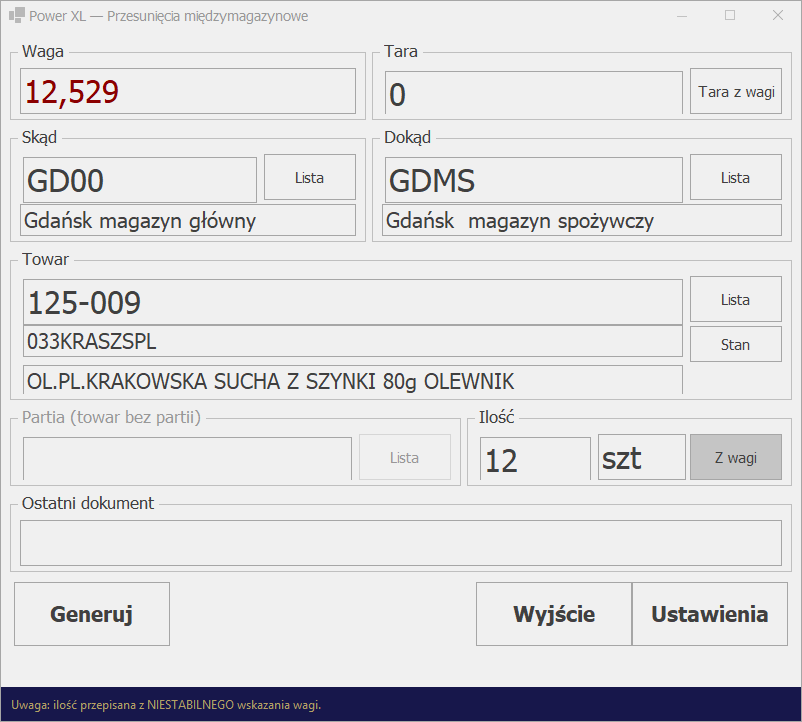The width and height of the screenshot is (802, 722).
Task: Click the OL.PL.KRAKOWSKA SUCHA product name field
Action: pos(353,379)
